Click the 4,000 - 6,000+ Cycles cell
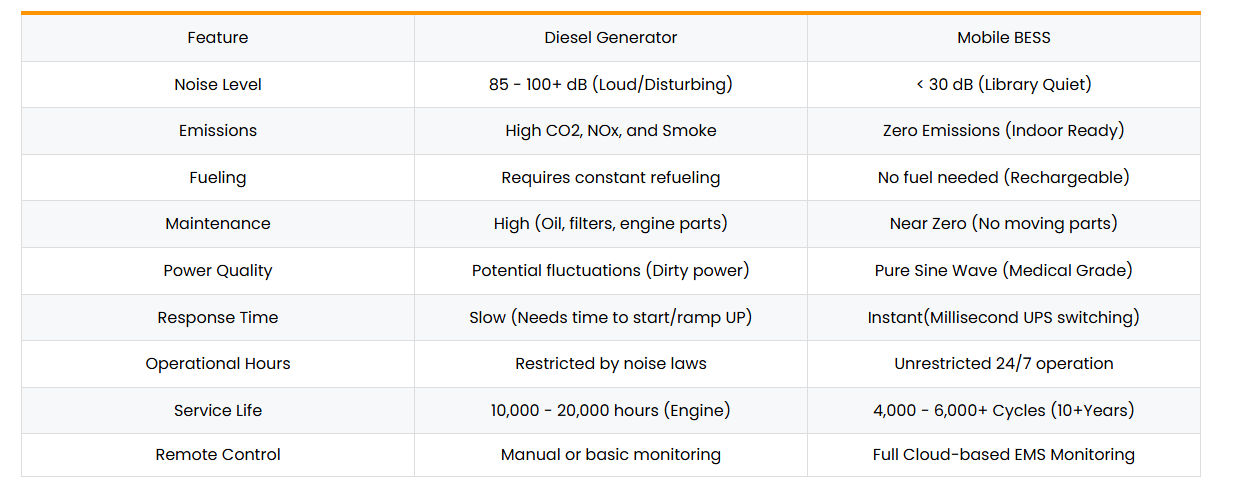Image resolution: width=1250 pixels, height=486 pixels. (x=1004, y=411)
